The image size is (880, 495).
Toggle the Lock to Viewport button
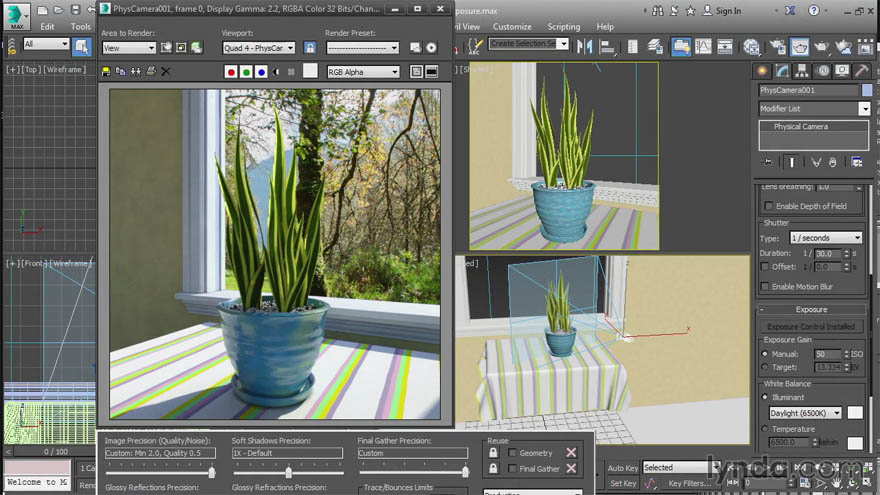310,48
